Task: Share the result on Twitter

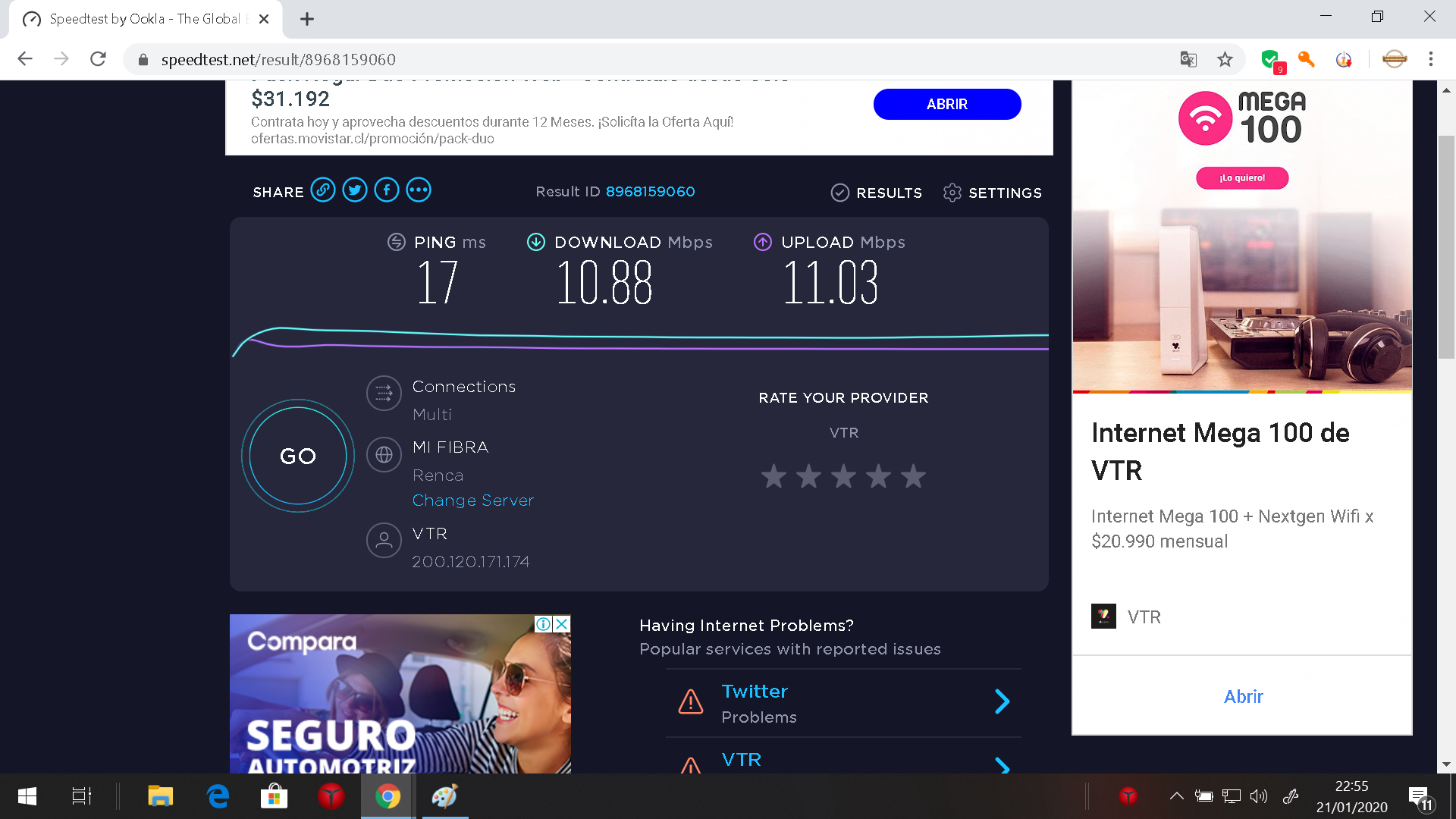Action: [x=355, y=190]
